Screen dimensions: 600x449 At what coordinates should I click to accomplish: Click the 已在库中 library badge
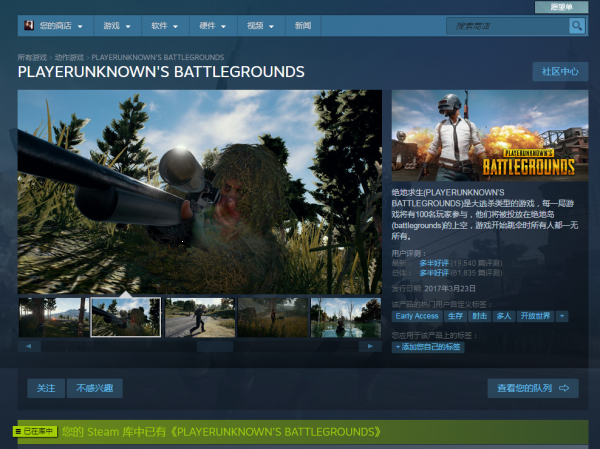(x=35, y=431)
